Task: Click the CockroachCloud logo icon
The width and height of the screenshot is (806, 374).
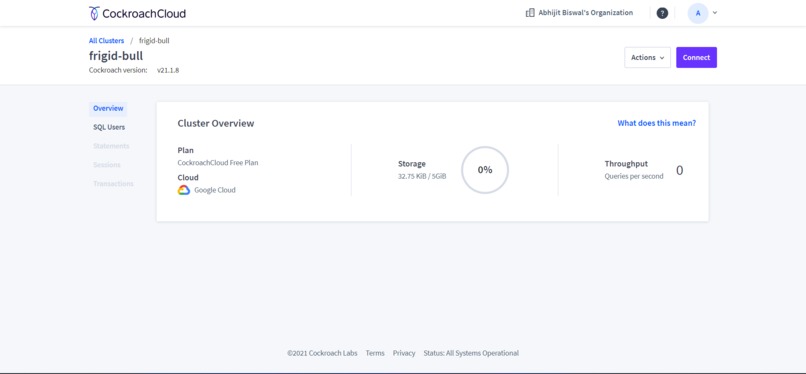Action: coord(94,13)
